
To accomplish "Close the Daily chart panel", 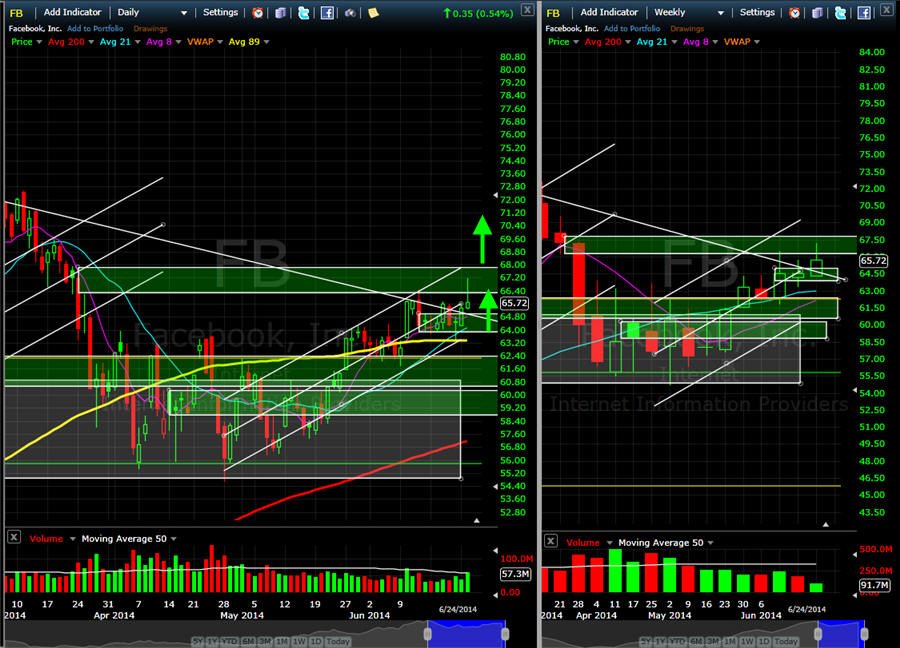I will (x=527, y=10).
